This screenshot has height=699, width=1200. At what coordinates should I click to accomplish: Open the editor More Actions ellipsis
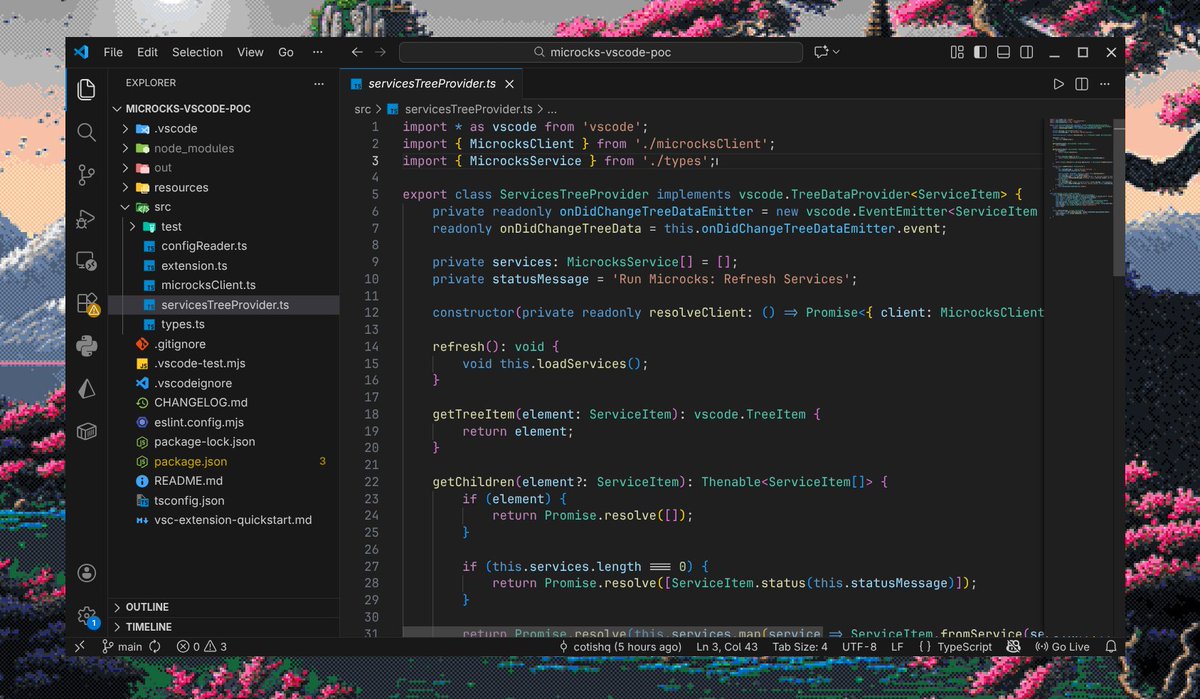coord(1103,84)
